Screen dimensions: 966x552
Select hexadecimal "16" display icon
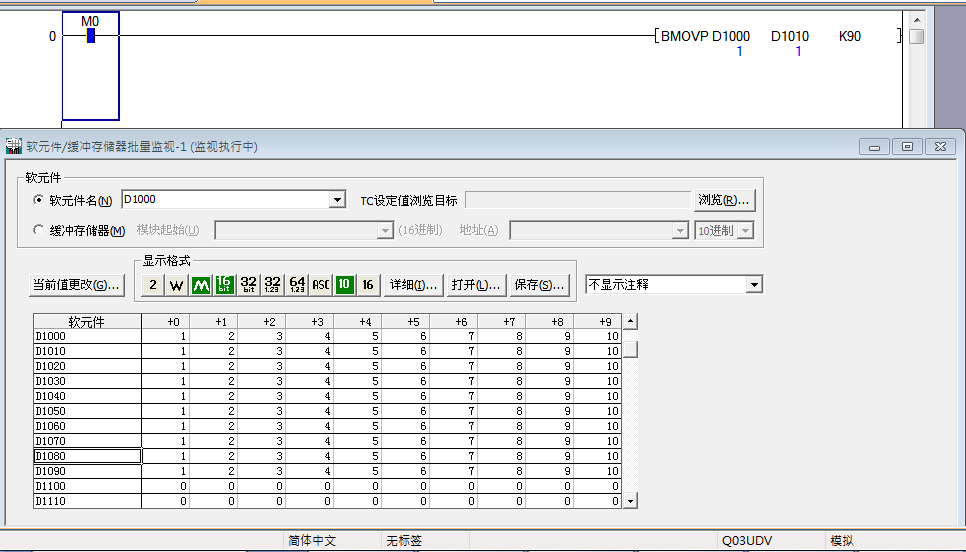[368, 285]
